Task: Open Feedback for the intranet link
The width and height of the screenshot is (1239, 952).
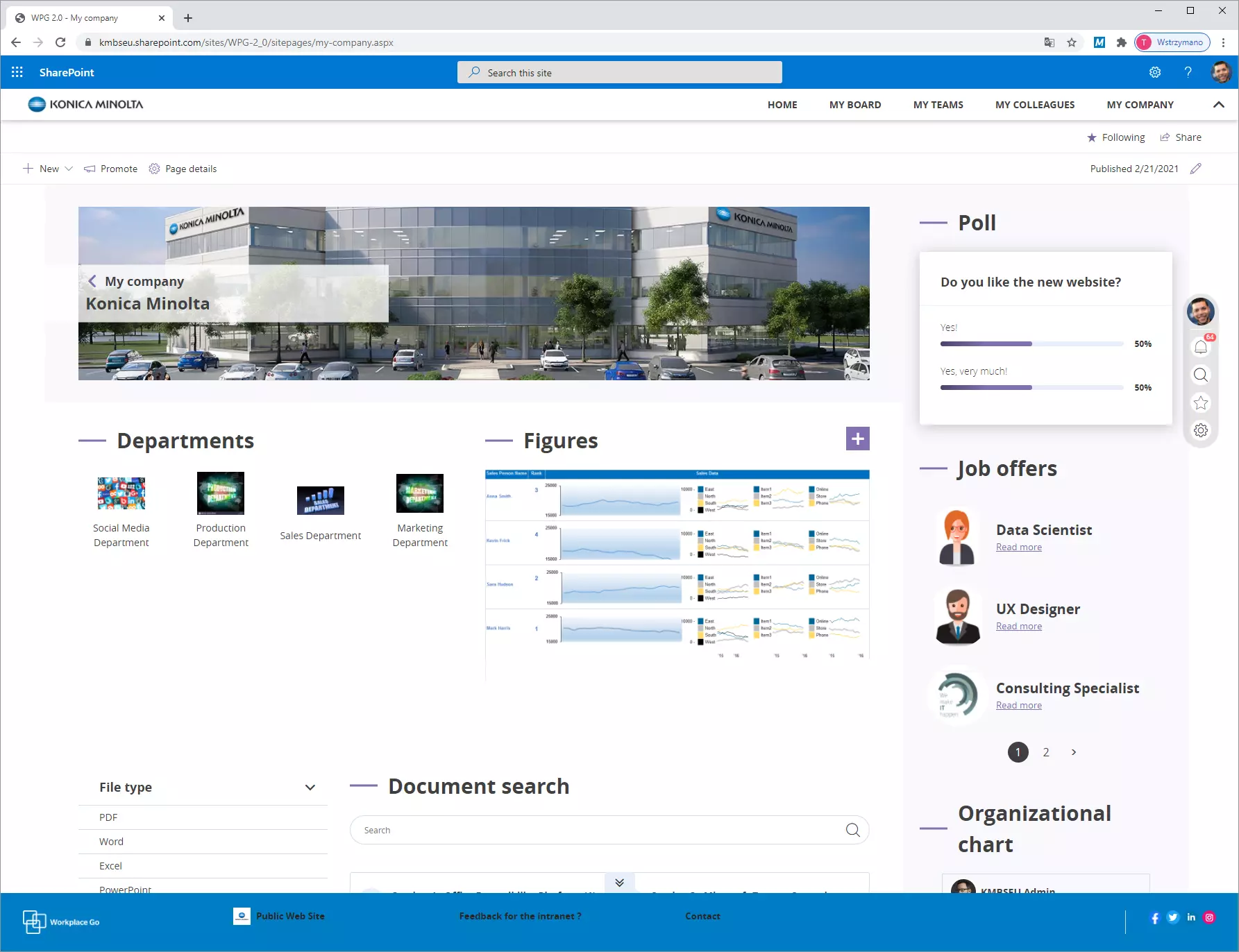Action: pyautogui.click(x=521, y=916)
